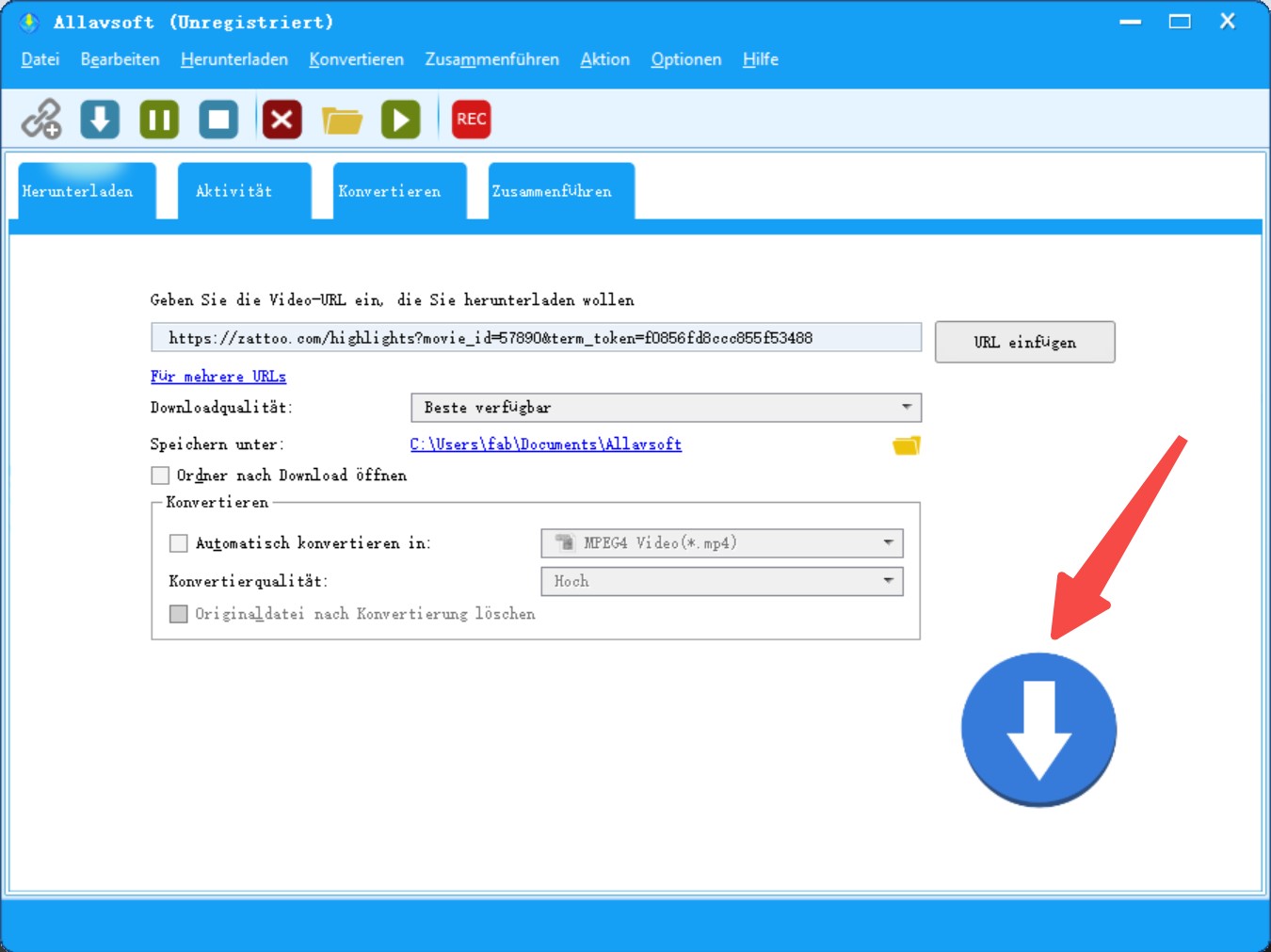
Task: Open the Konvertieren menu
Action: pyautogui.click(x=357, y=59)
